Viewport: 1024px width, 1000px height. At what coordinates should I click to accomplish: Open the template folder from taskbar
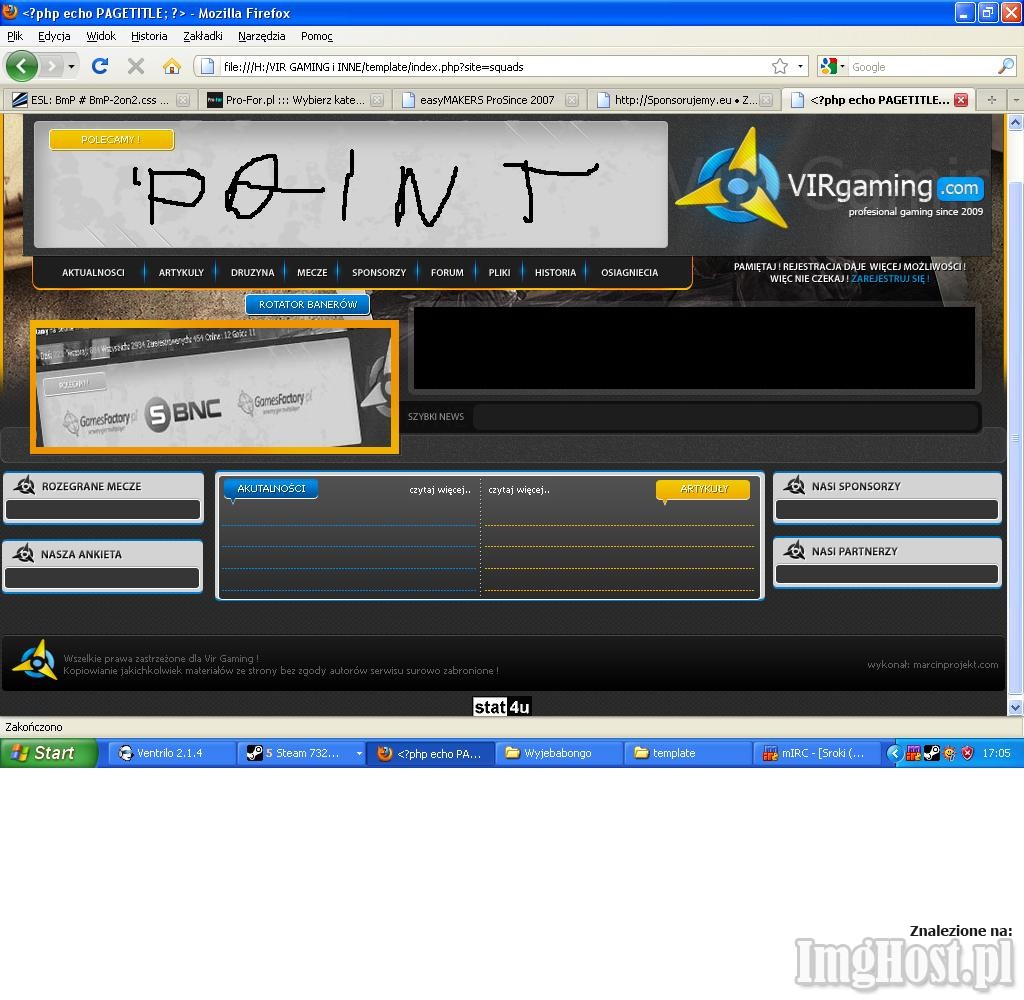pos(688,753)
